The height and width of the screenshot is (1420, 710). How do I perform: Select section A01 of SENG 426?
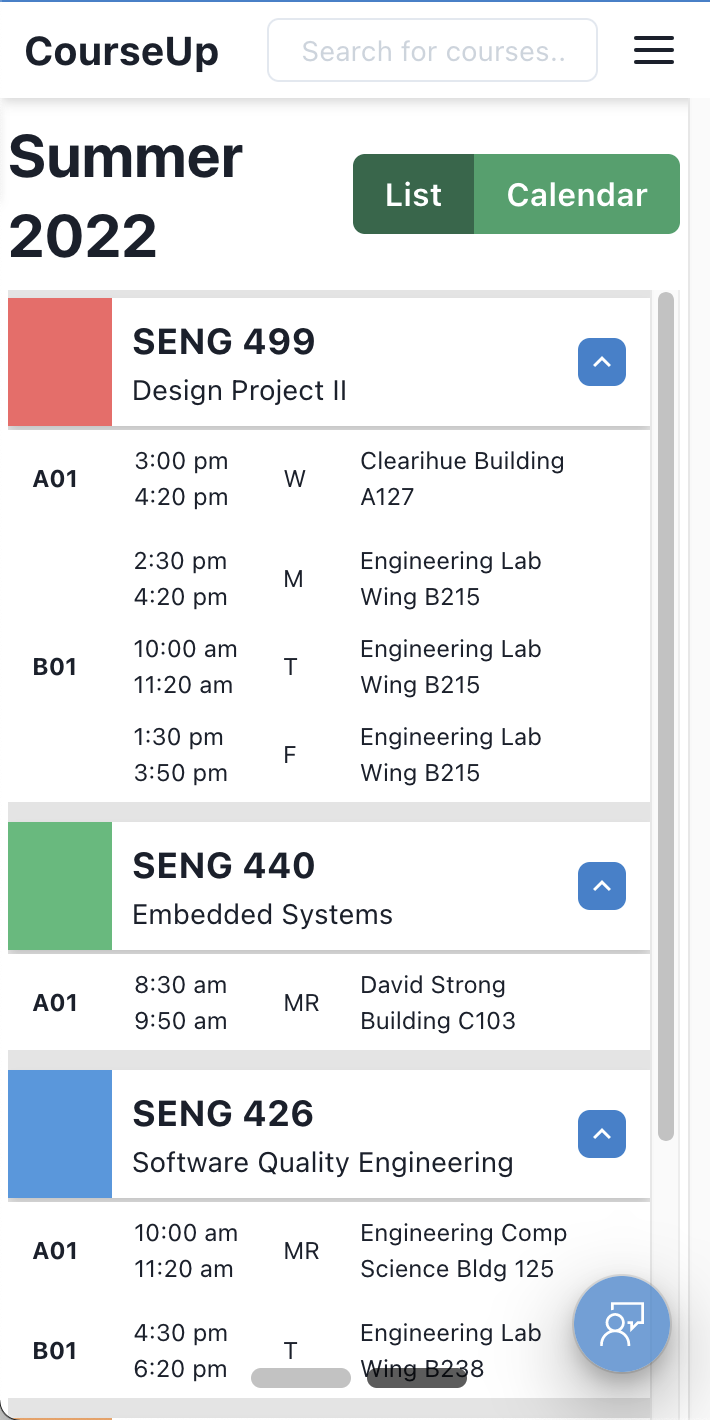click(x=55, y=1251)
